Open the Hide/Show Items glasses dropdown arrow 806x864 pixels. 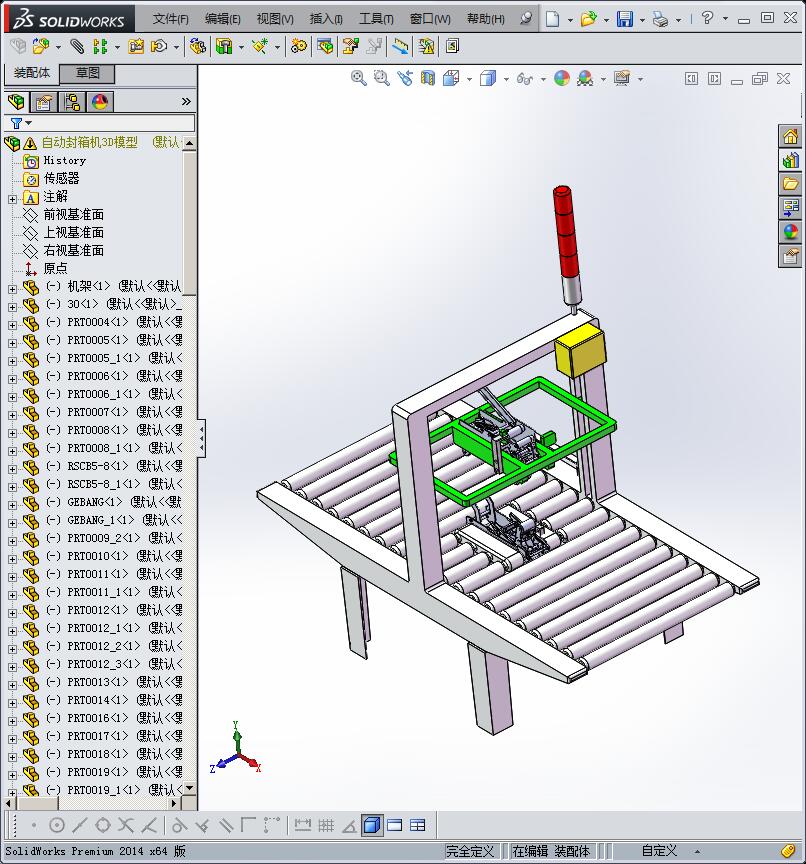coord(543,79)
